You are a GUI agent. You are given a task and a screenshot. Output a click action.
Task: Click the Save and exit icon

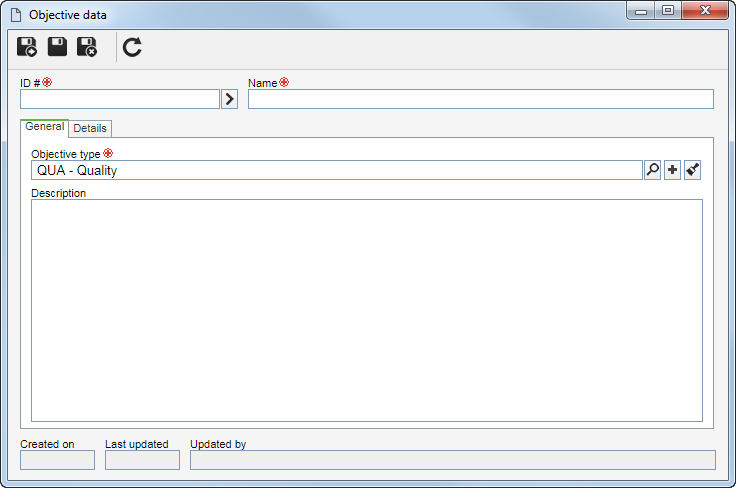[x=87, y=47]
